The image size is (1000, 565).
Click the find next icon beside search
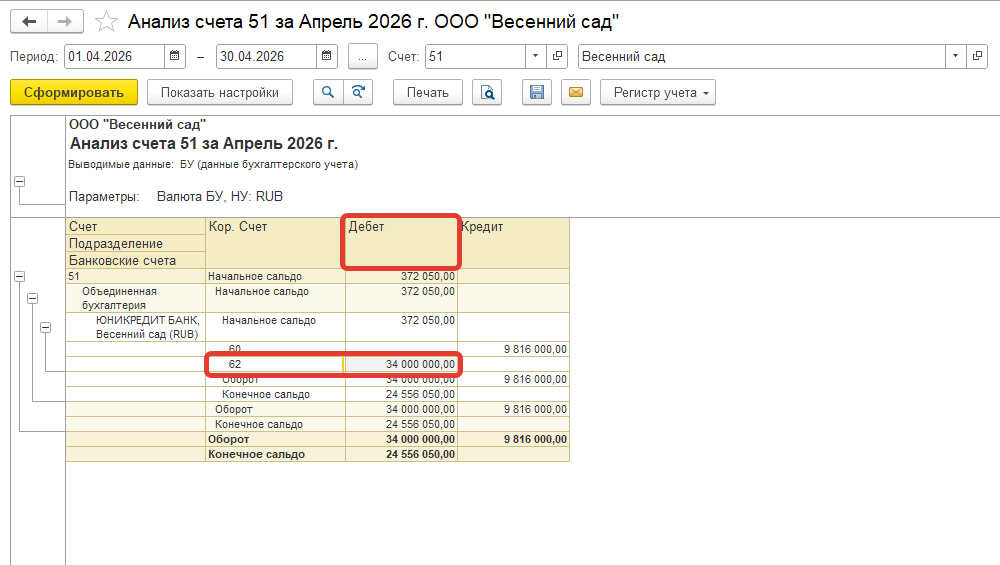click(357, 93)
